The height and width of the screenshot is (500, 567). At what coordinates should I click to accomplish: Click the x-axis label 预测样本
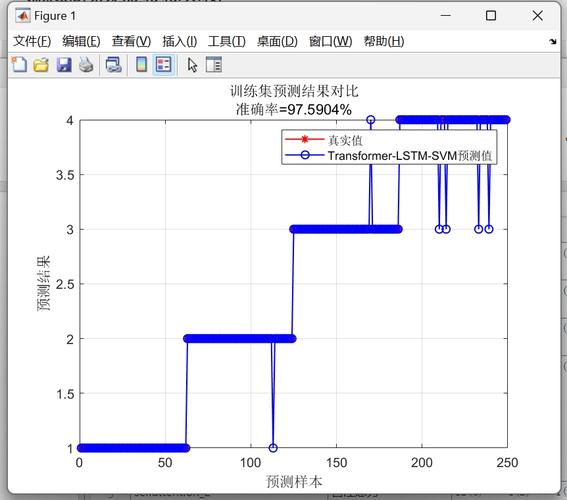pyautogui.click(x=294, y=481)
